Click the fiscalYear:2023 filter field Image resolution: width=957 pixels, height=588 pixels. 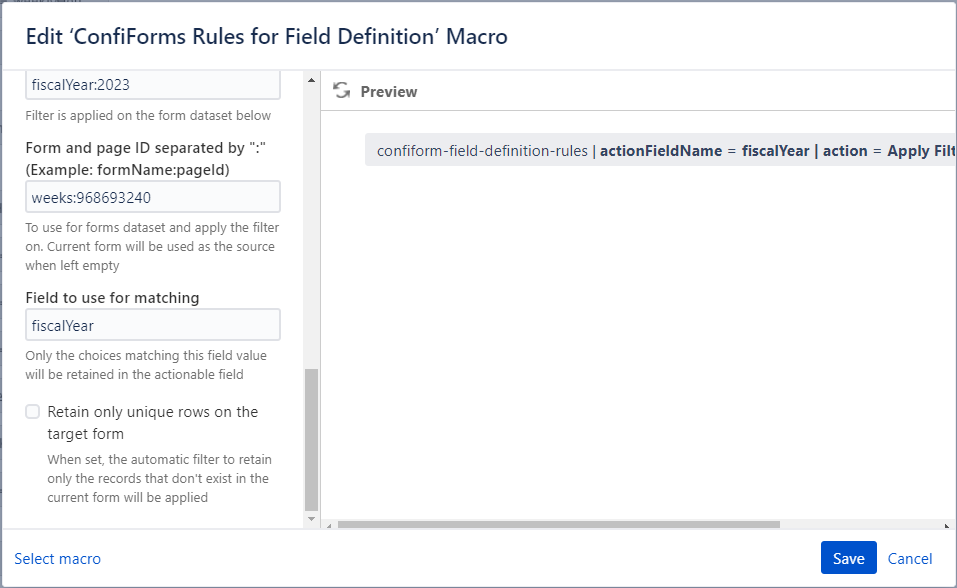(x=152, y=84)
